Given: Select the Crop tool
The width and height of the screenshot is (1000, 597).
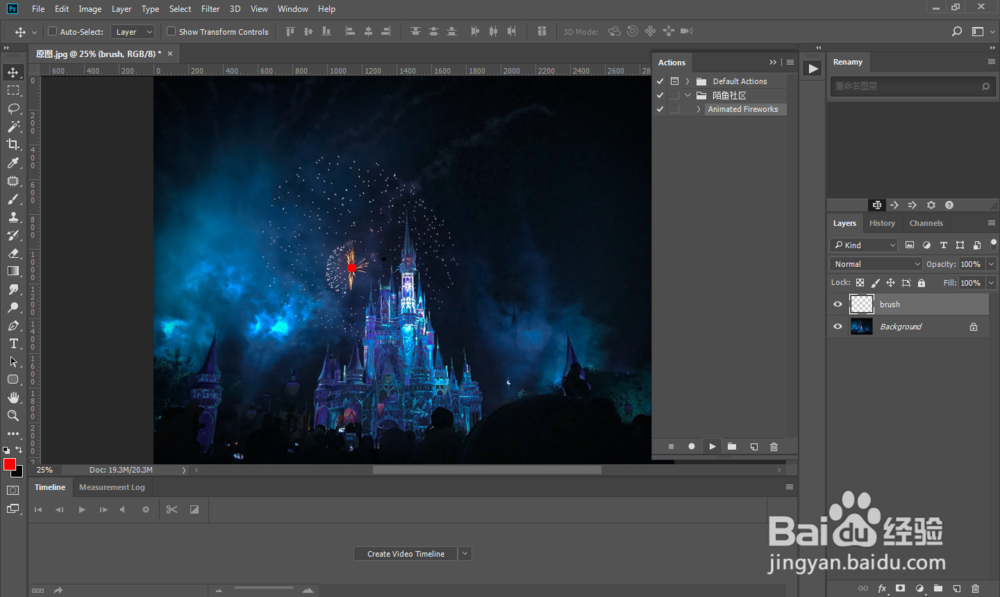Looking at the screenshot, I should click(x=13, y=144).
